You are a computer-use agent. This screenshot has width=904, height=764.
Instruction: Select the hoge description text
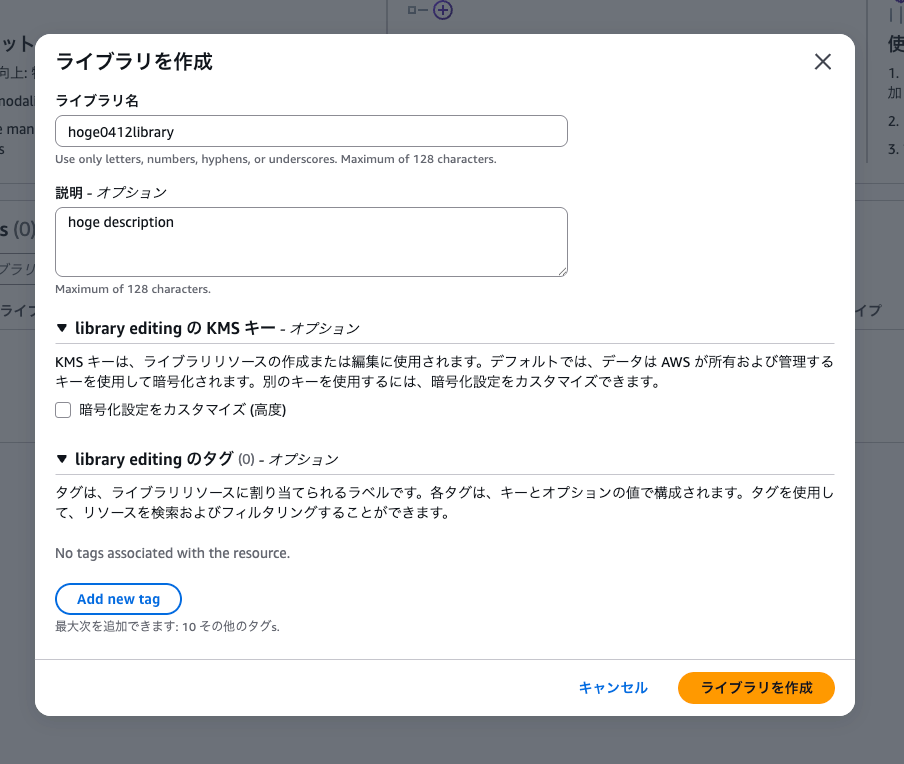[120, 221]
